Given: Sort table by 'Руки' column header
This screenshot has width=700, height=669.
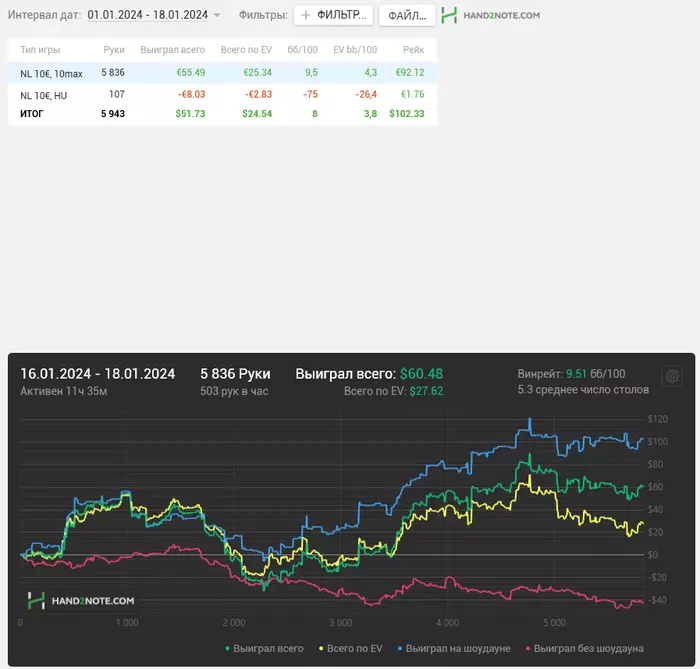Looking at the screenshot, I should [113, 50].
